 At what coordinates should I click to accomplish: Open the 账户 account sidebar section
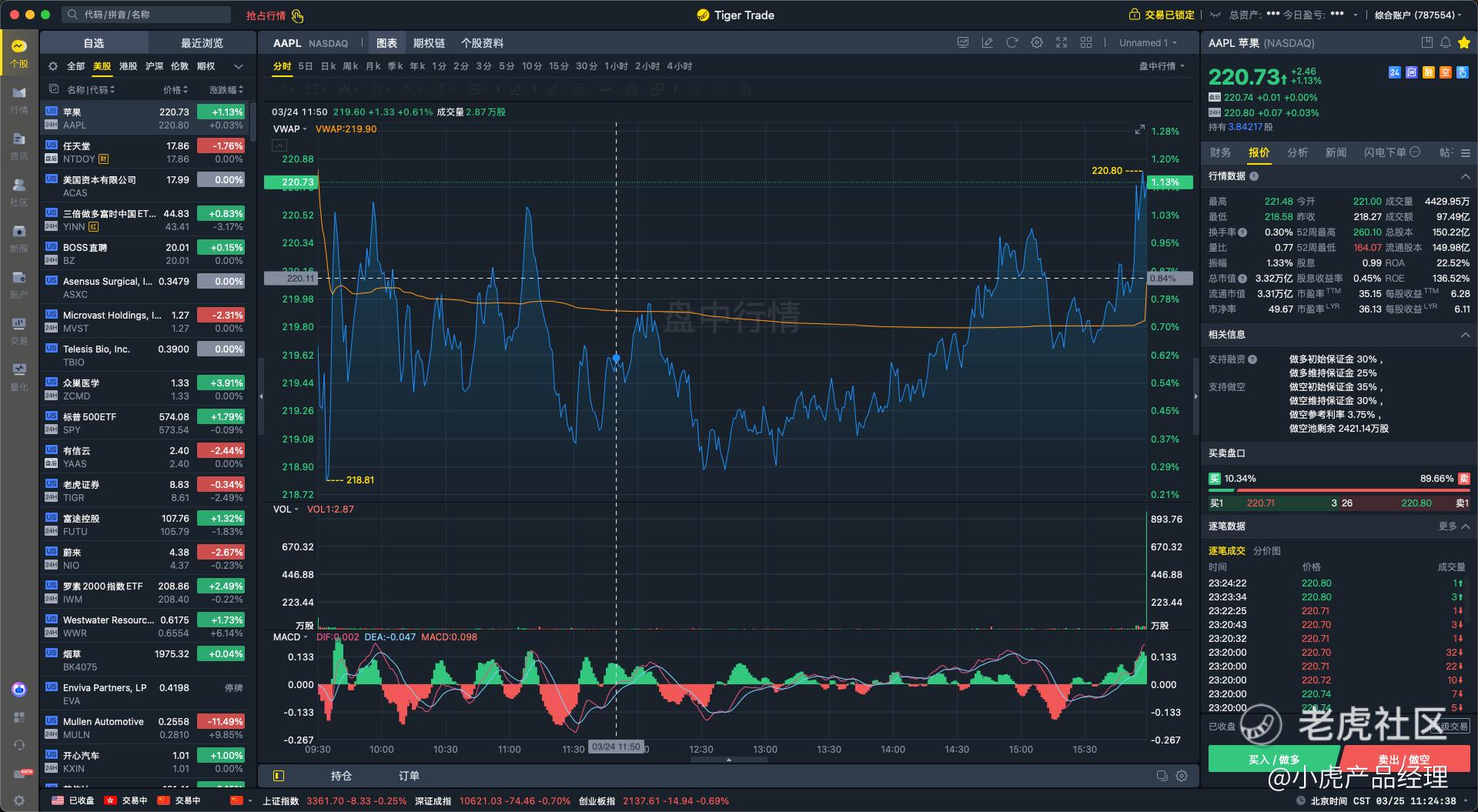[19, 285]
